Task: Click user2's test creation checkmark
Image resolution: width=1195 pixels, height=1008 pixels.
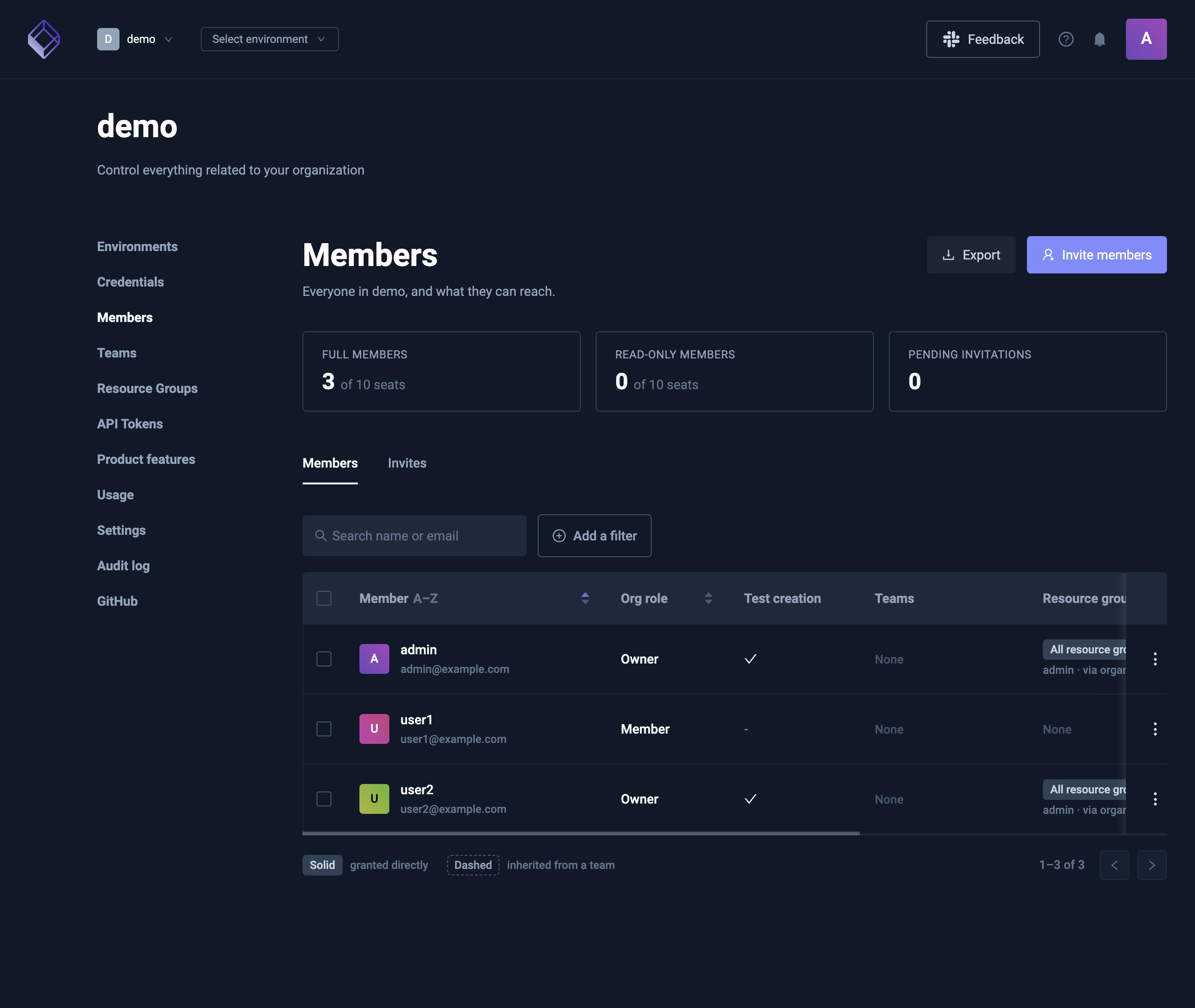Action: (x=750, y=799)
